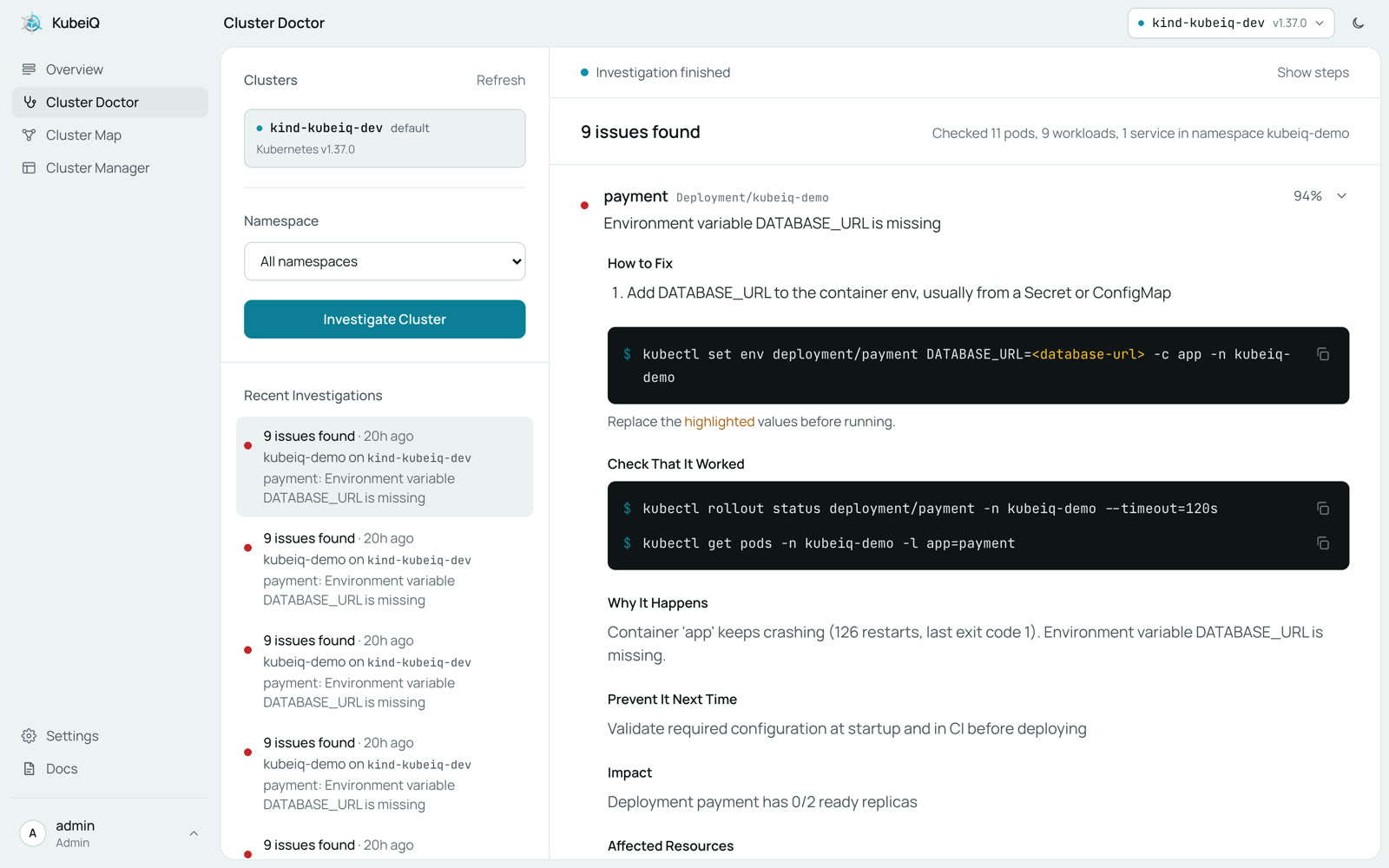Click the "Investigation finished" status text
This screenshot has width=1389, height=868.
click(x=662, y=73)
